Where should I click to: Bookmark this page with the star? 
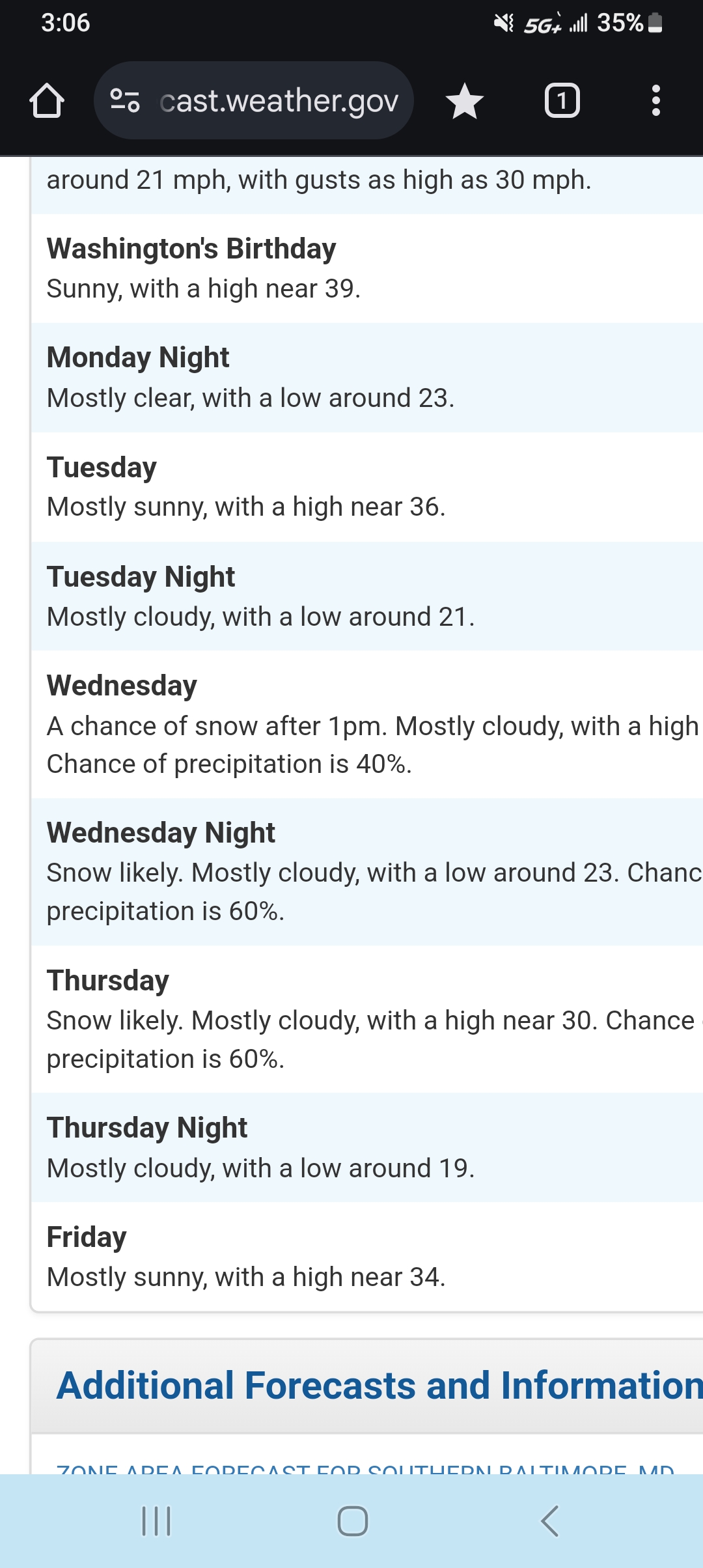click(x=465, y=101)
